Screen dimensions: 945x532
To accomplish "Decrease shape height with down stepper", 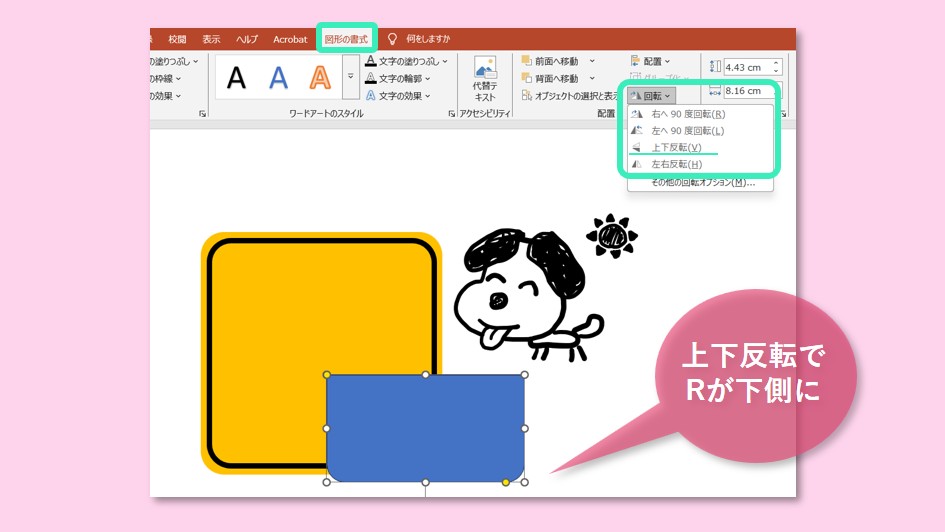I will point(776,71).
